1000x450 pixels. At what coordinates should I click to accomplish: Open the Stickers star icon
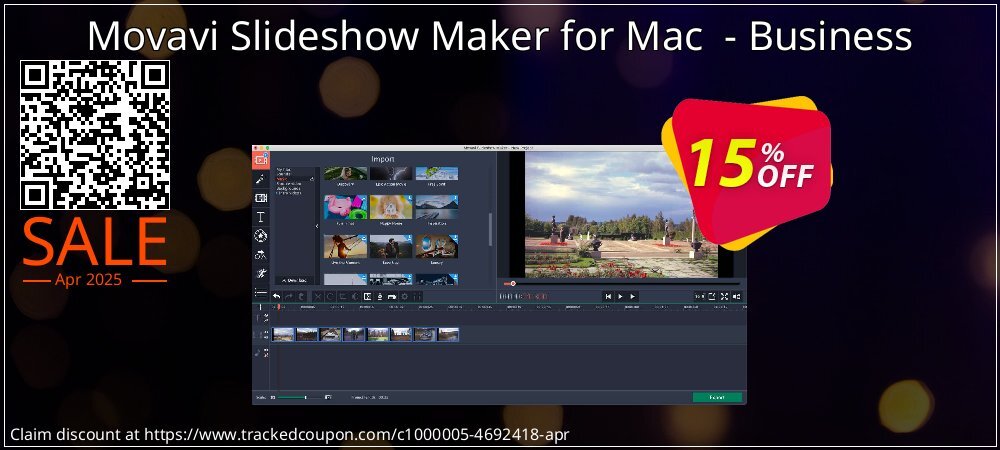tap(261, 236)
